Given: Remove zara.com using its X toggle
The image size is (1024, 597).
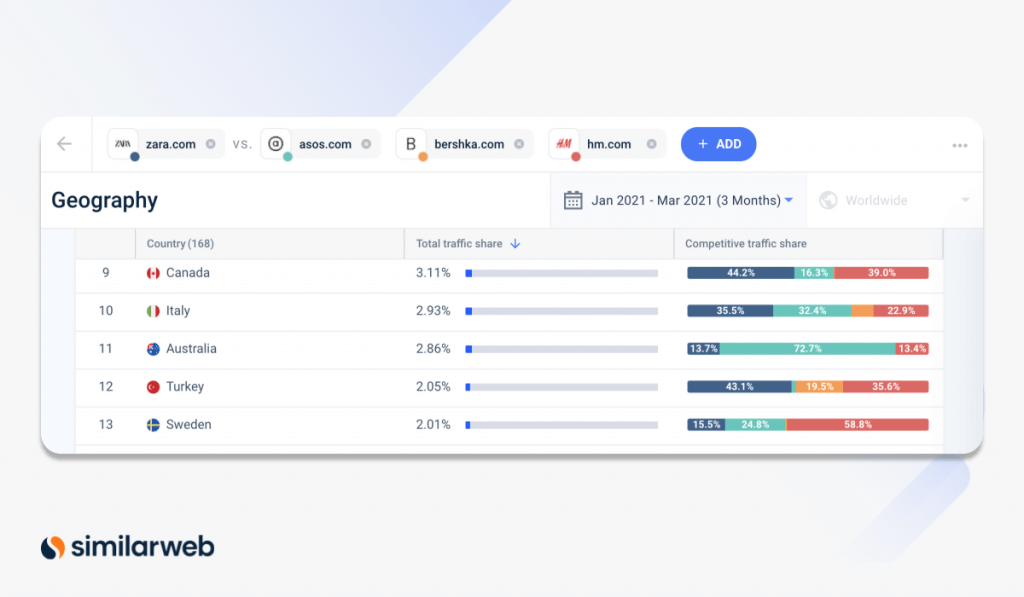Looking at the screenshot, I should click(x=211, y=143).
